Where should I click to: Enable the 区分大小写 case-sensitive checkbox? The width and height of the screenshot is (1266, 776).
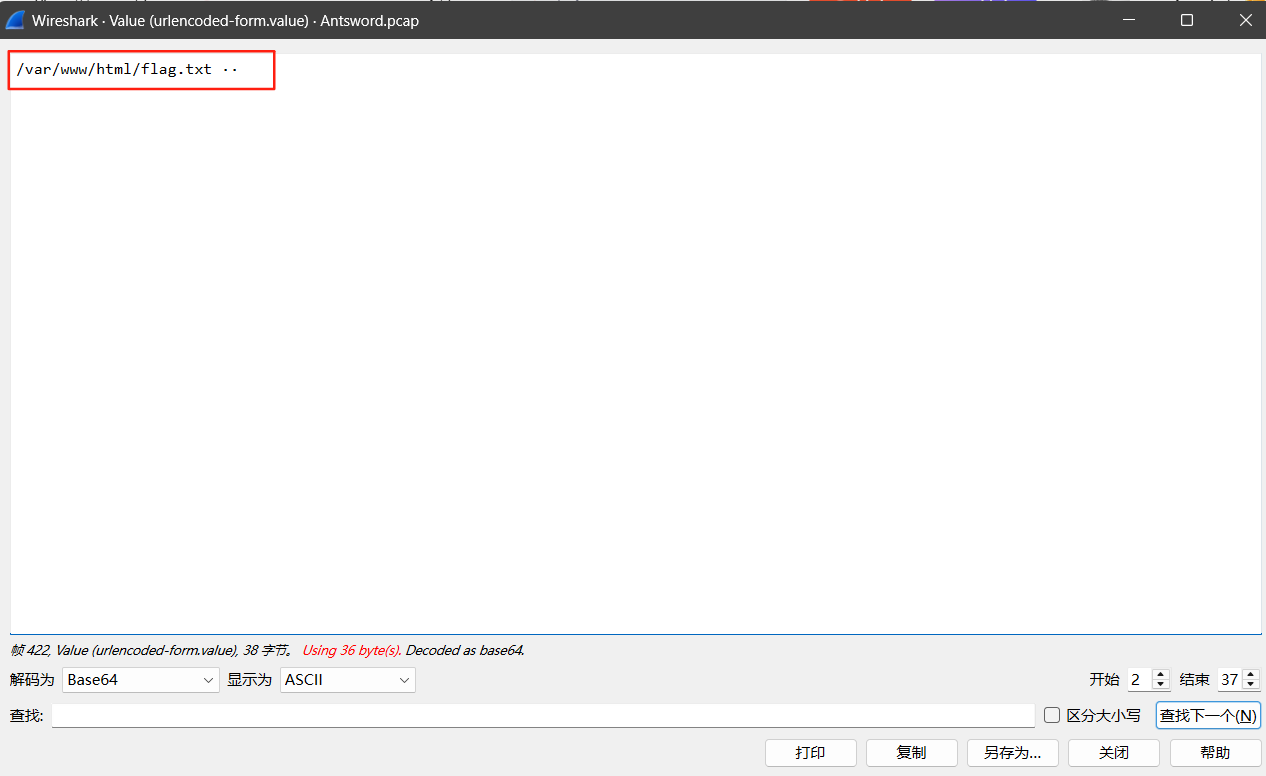pos(1052,716)
